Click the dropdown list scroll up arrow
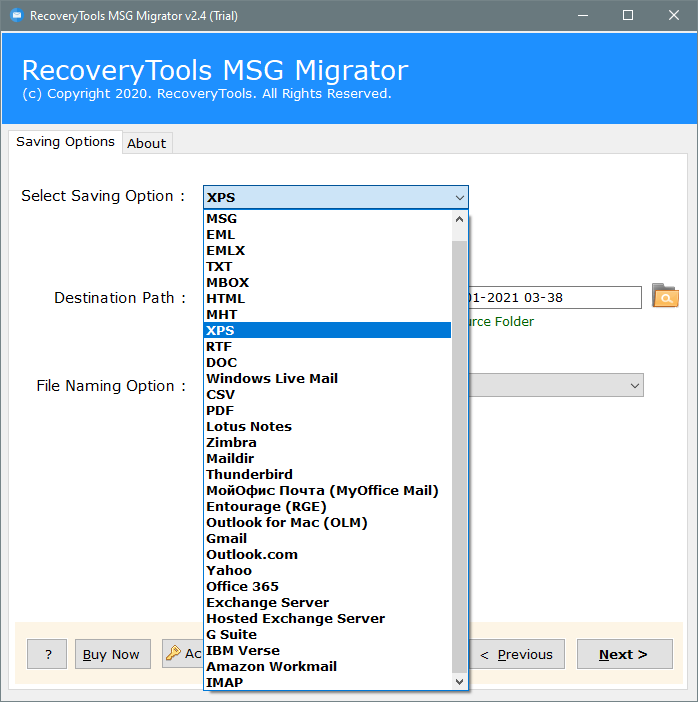698x702 pixels. [x=459, y=219]
